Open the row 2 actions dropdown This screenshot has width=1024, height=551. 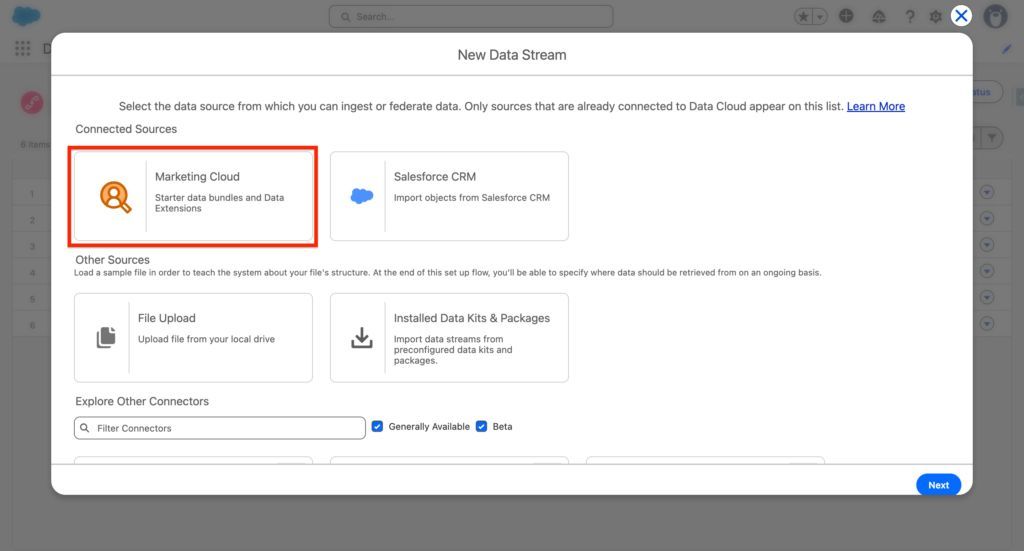coord(987,219)
